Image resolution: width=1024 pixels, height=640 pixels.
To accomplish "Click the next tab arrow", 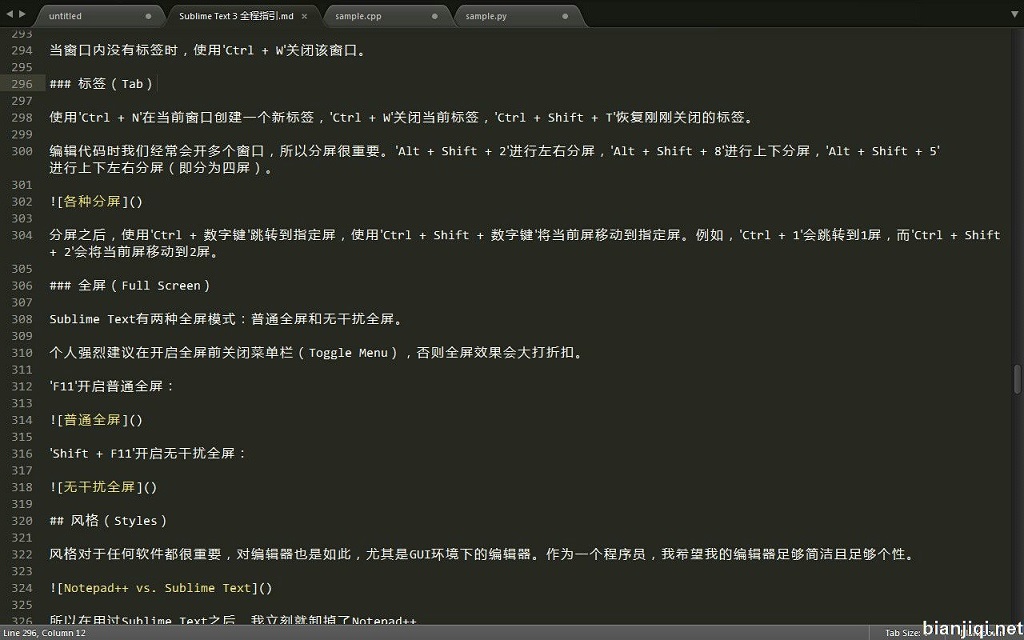I will [23, 13].
